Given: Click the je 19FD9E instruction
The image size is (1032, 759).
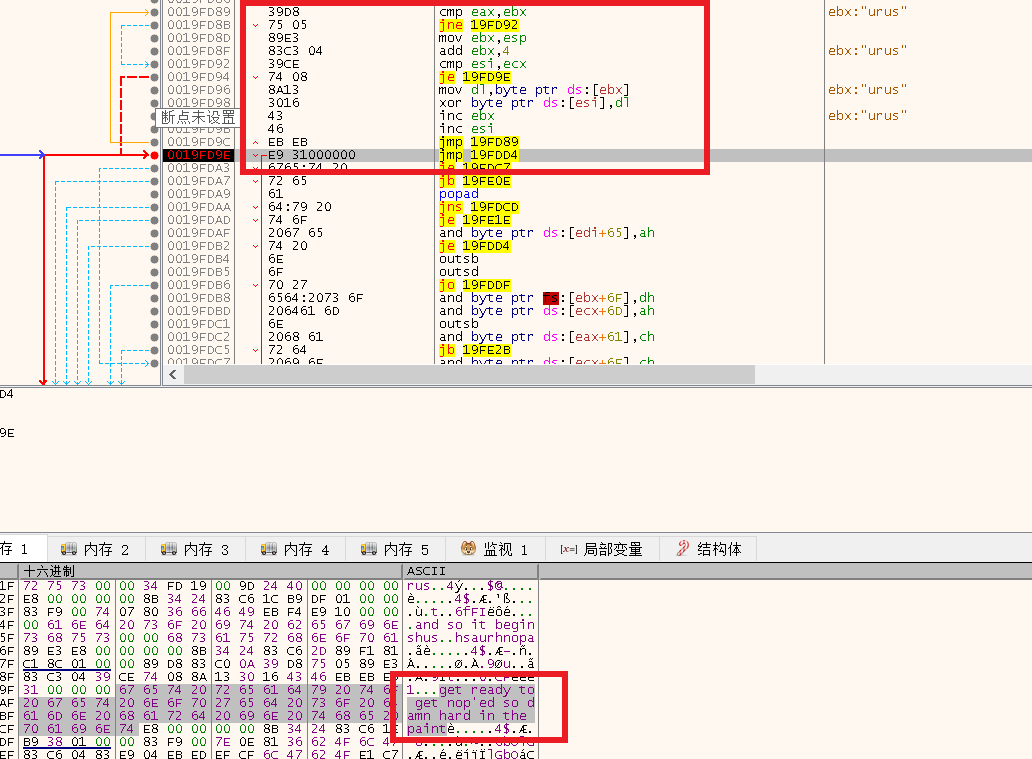Looking at the screenshot, I should click(475, 77).
